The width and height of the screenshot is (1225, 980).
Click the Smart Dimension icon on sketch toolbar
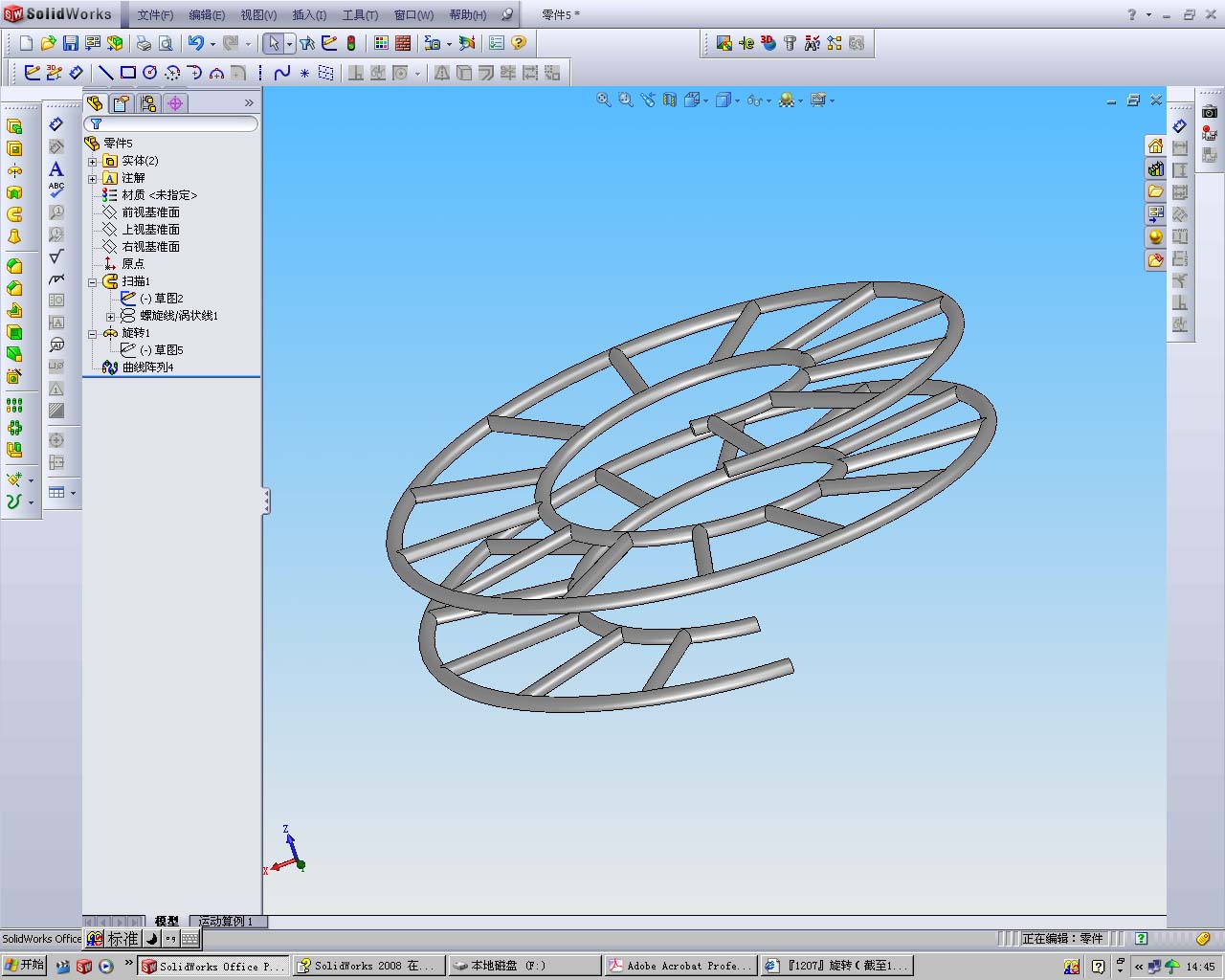coord(77,73)
